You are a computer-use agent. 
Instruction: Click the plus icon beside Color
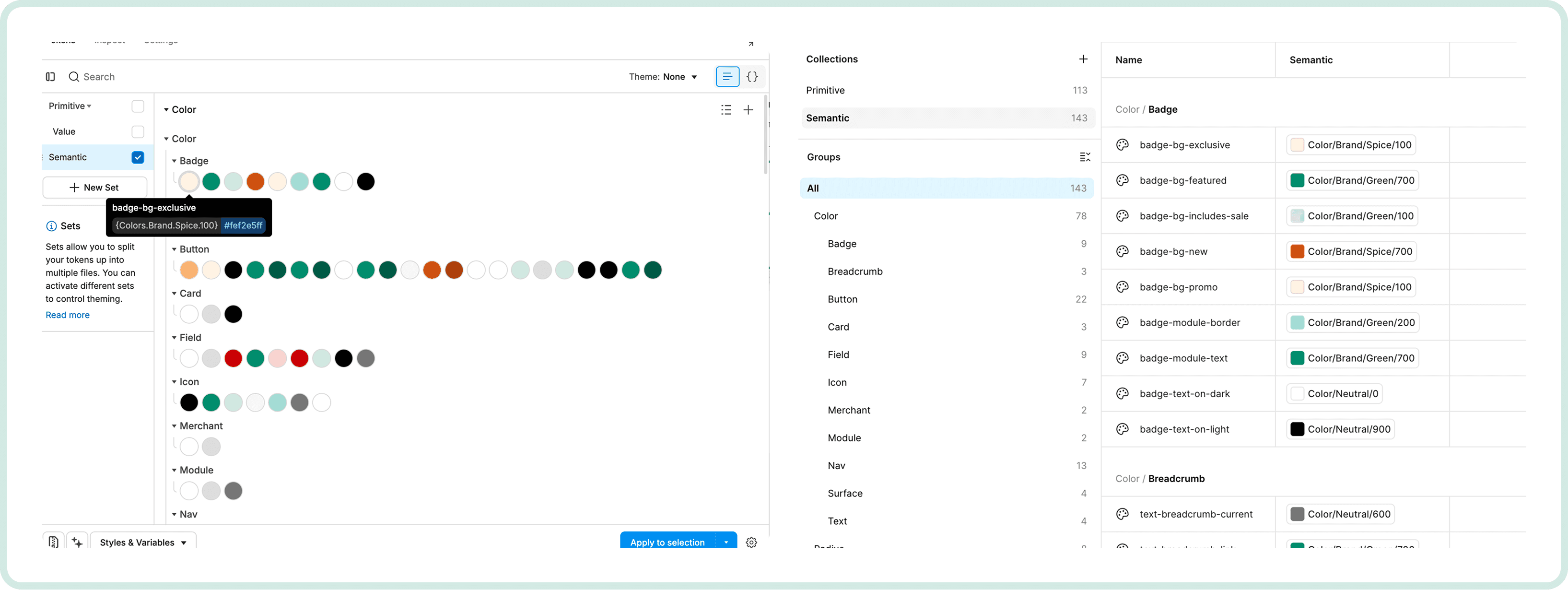tap(748, 109)
